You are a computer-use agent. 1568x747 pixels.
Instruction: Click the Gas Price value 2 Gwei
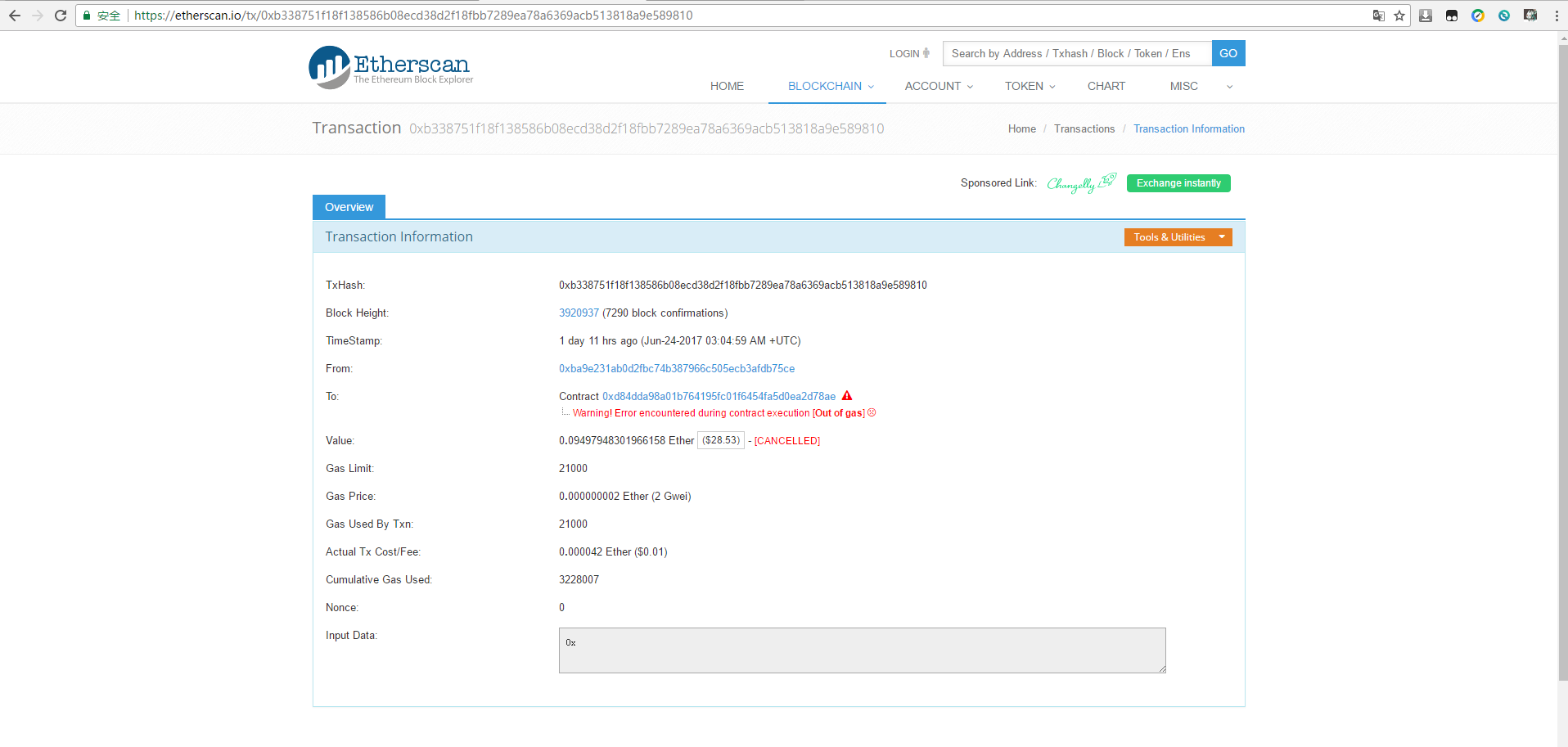click(x=625, y=496)
